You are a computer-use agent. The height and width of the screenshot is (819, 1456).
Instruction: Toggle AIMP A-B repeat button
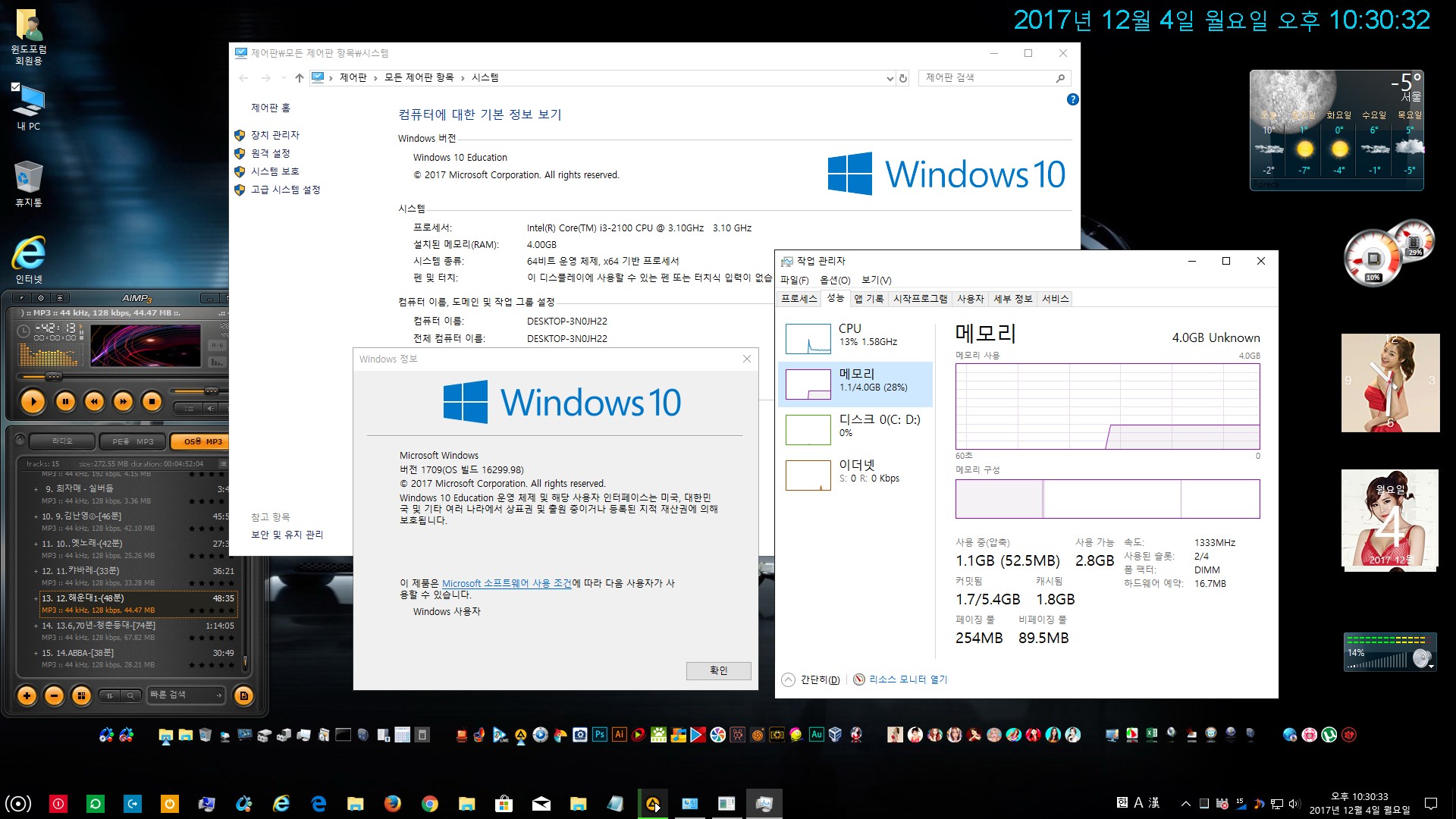point(217,345)
